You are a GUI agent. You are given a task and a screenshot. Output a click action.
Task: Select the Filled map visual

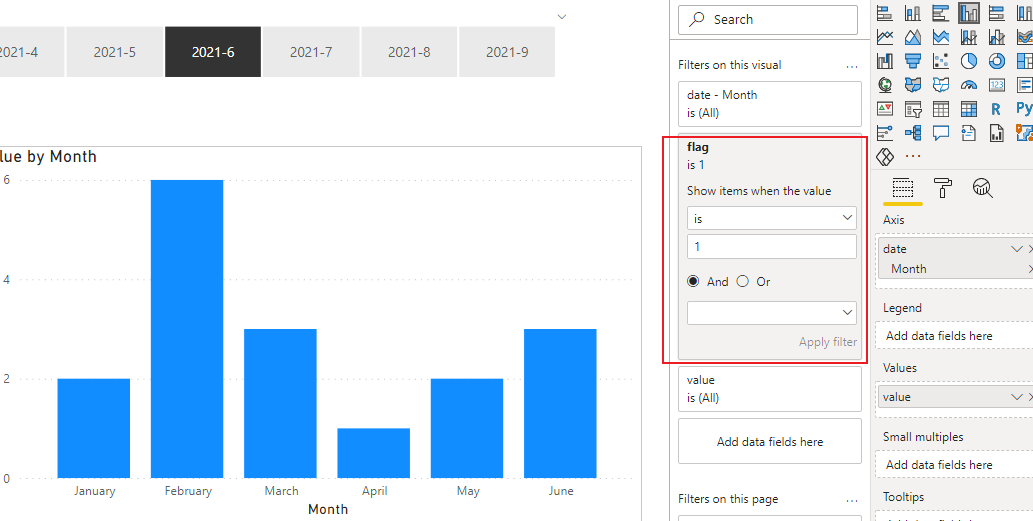(913, 85)
